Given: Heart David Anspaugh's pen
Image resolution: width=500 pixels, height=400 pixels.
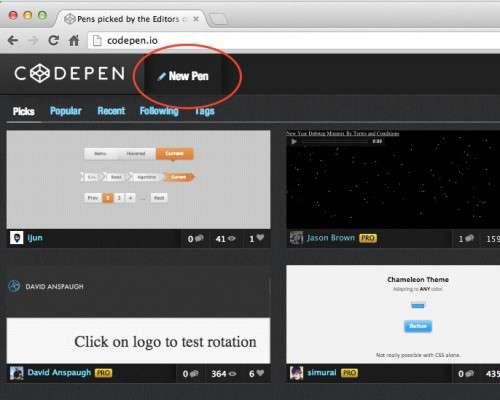Looking at the screenshot, I should click(x=257, y=374).
